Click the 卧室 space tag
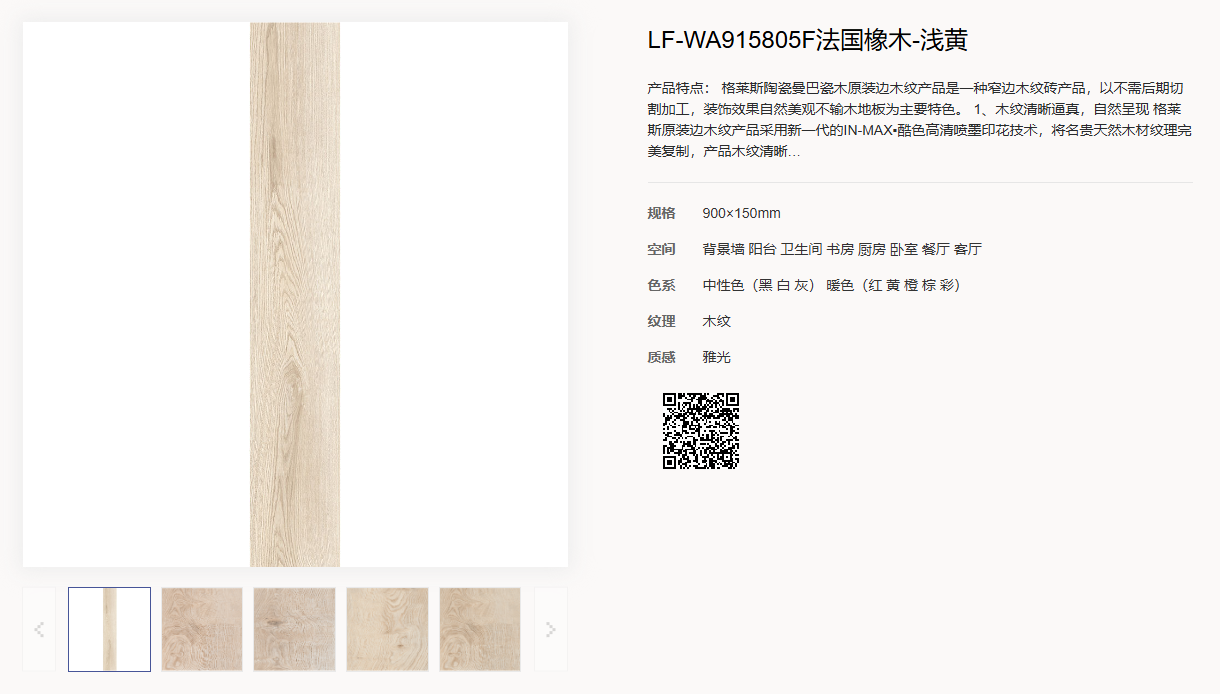This screenshot has height=694, width=1220. tap(904, 249)
